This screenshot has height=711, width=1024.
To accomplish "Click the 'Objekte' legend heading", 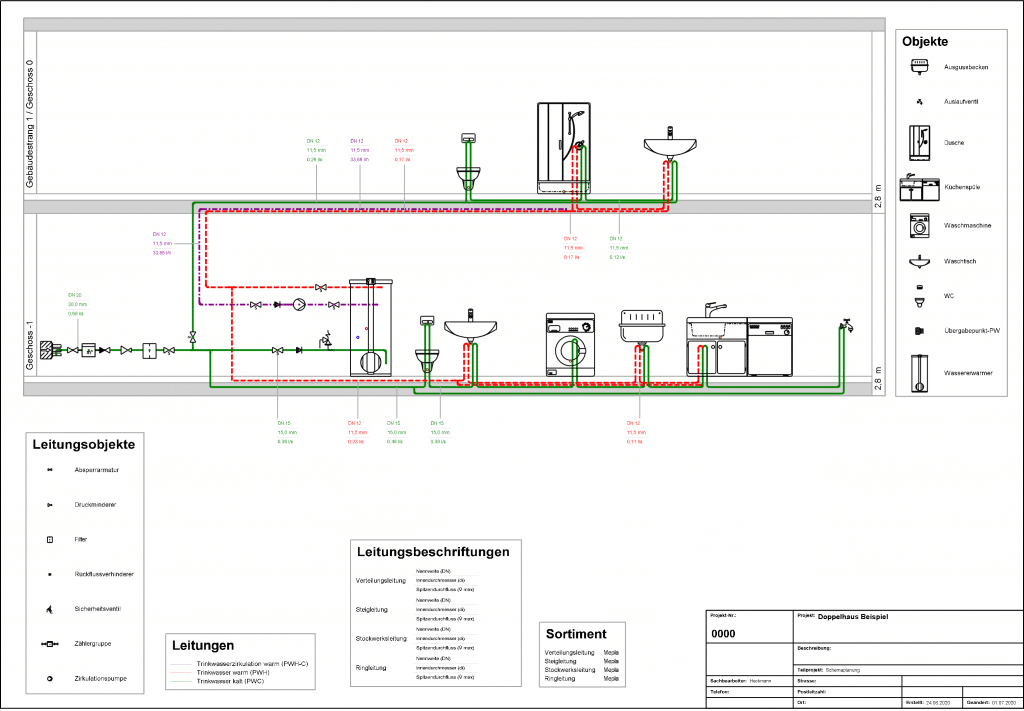I will click(925, 42).
